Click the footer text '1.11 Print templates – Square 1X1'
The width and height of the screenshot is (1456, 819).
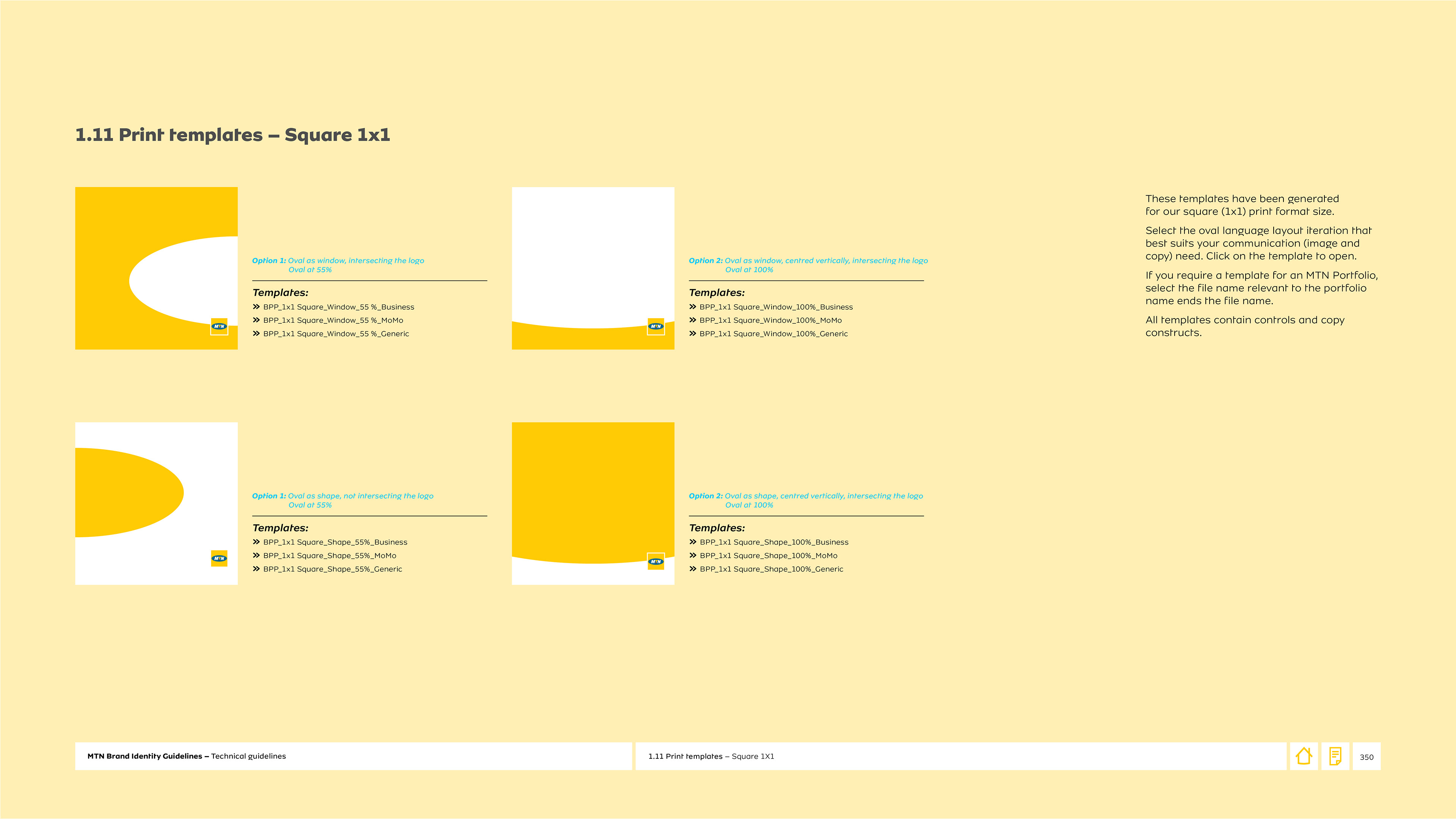click(x=711, y=756)
